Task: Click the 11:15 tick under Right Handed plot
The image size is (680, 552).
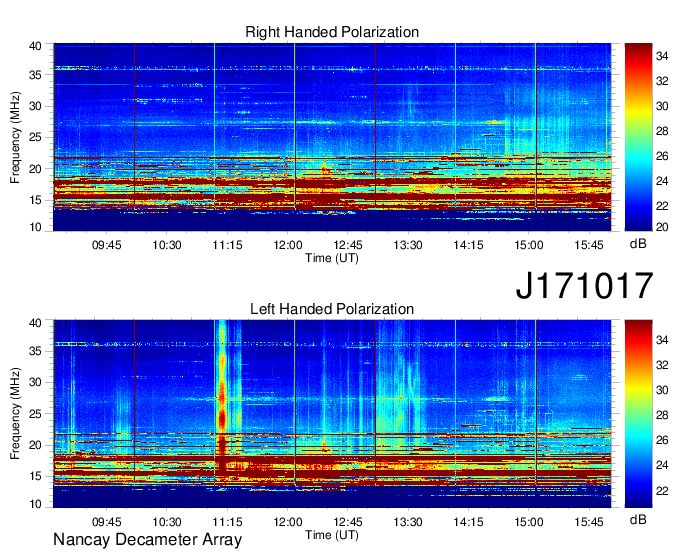Action: pos(227,245)
